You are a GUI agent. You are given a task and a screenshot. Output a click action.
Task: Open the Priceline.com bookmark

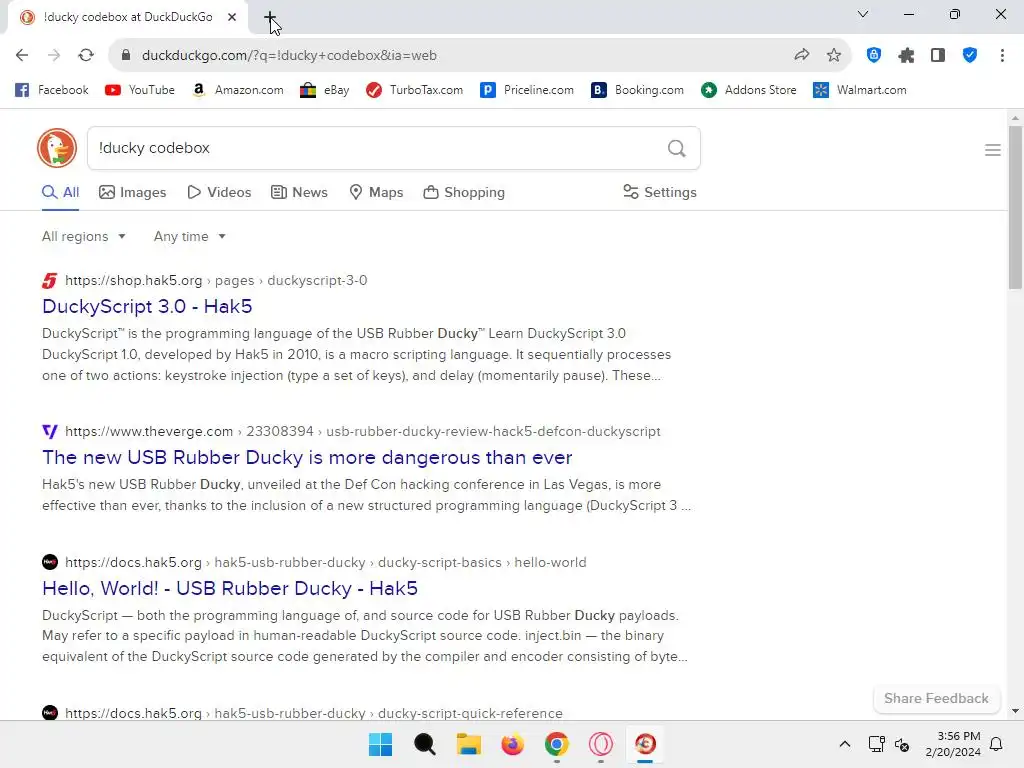[527, 90]
